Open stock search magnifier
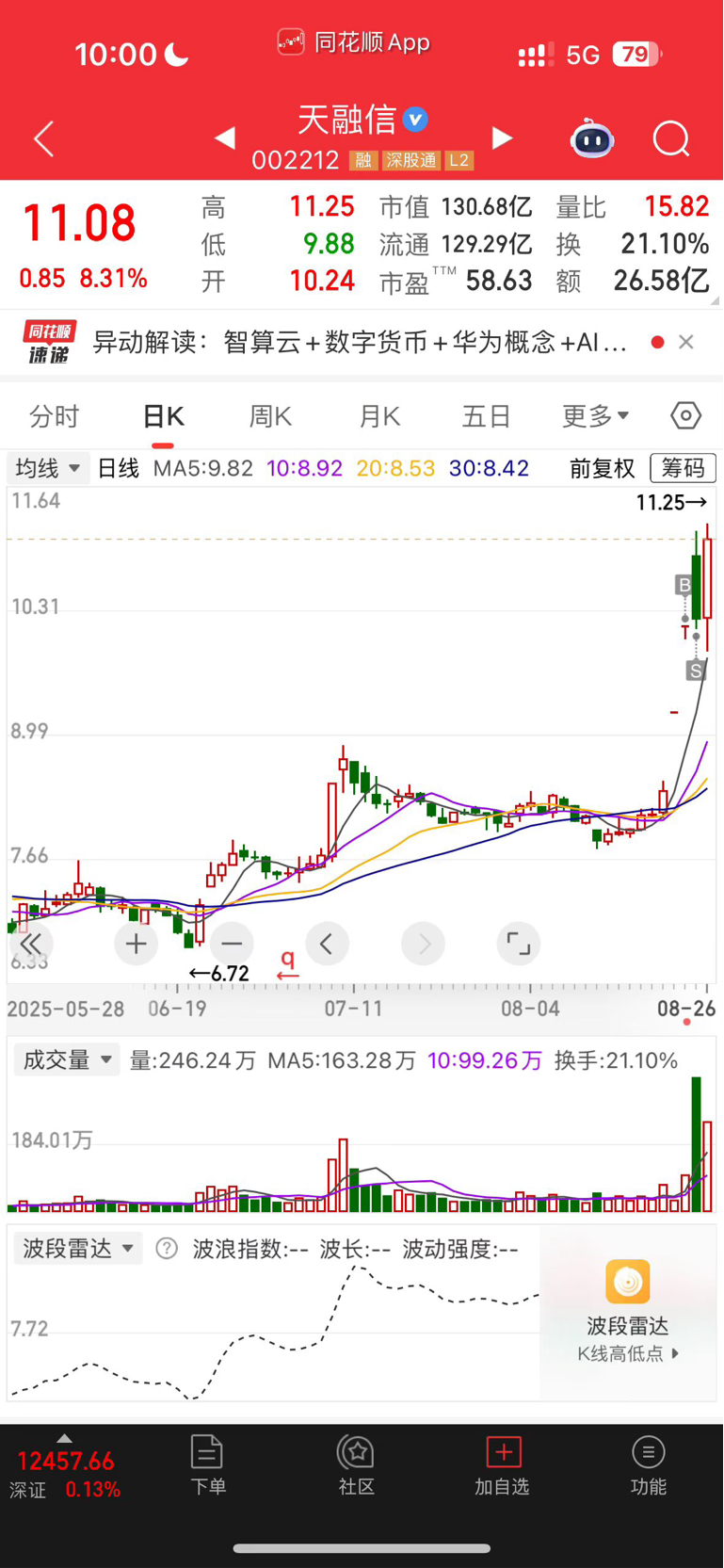 pos(671,139)
